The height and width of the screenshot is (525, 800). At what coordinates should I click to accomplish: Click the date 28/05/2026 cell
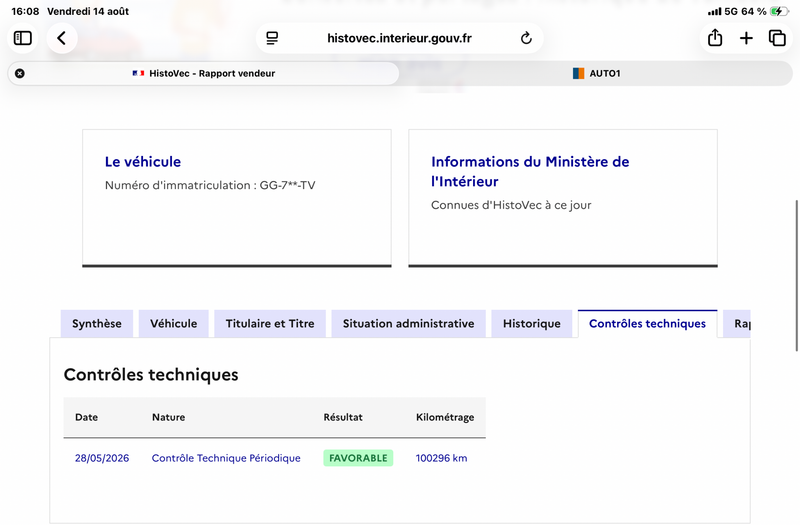(102, 458)
